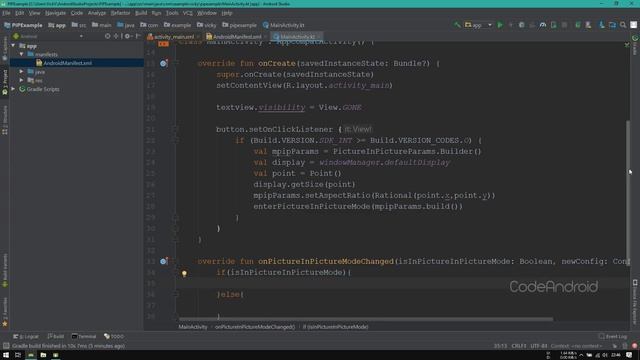Fold the onCreate function at gutter marker
Screen dimensions: 640x360
pyautogui.click(x=176, y=63)
